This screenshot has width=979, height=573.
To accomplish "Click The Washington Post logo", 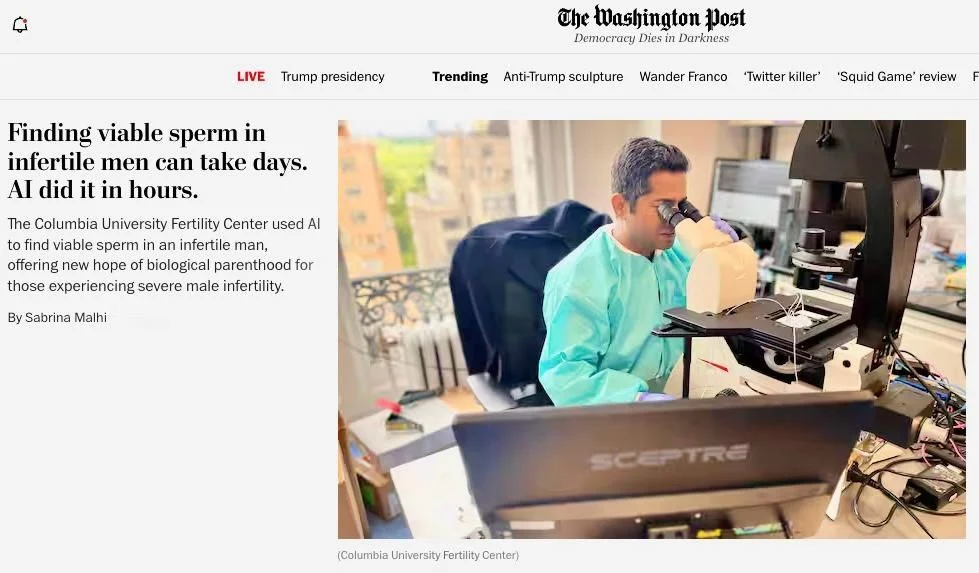I will pos(651,17).
